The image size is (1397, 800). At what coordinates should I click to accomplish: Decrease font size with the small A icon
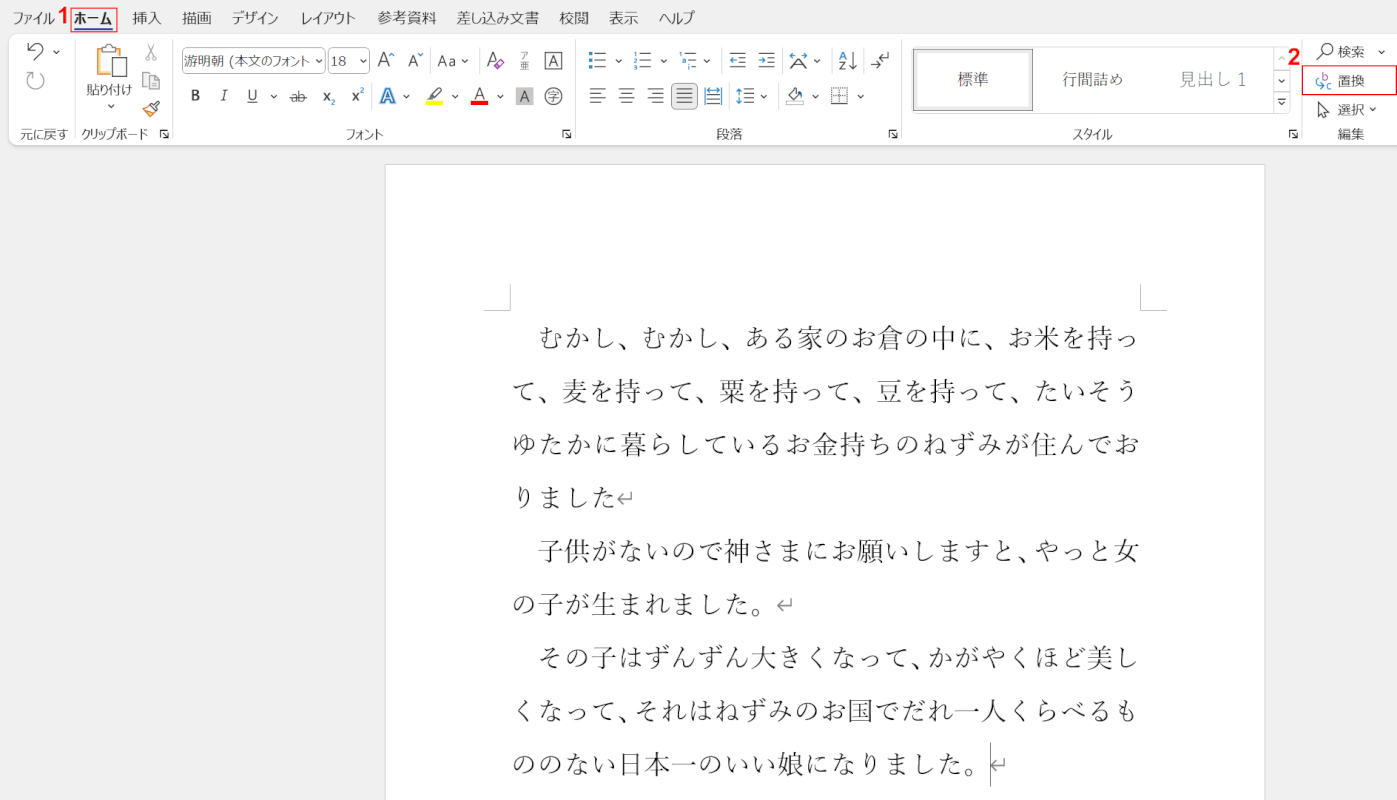tap(414, 61)
